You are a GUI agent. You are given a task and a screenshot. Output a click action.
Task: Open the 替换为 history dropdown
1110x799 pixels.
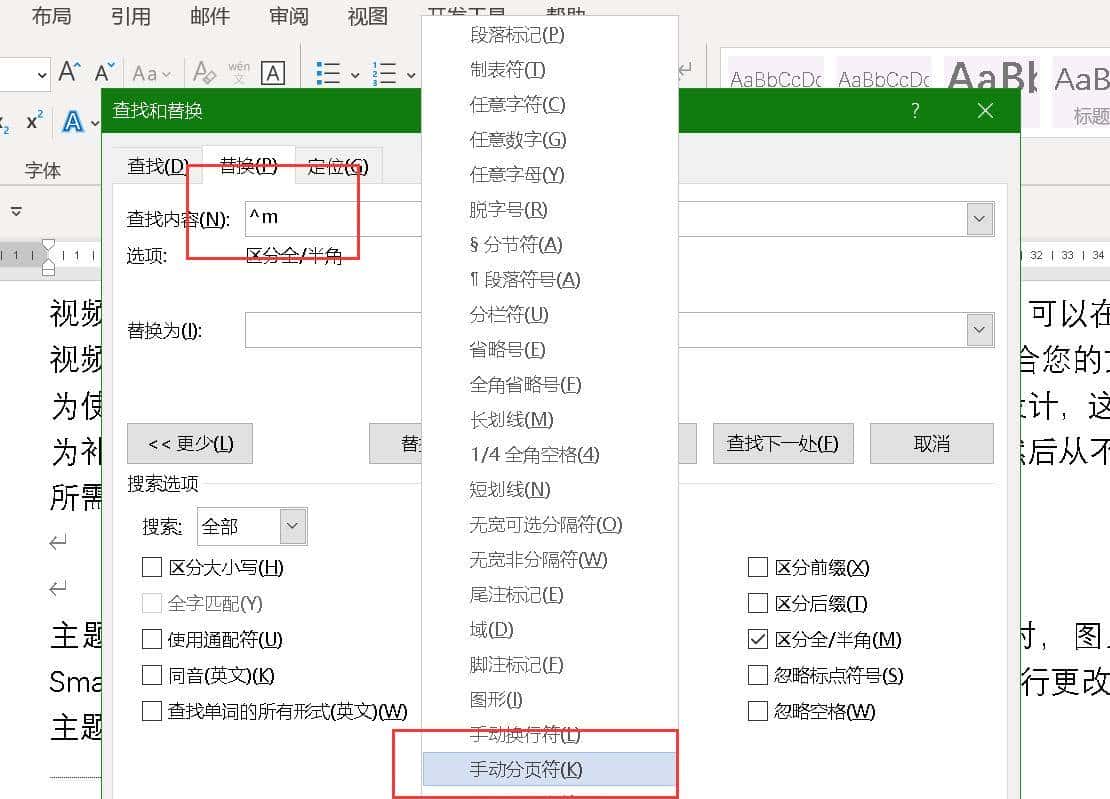tap(980, 329)
